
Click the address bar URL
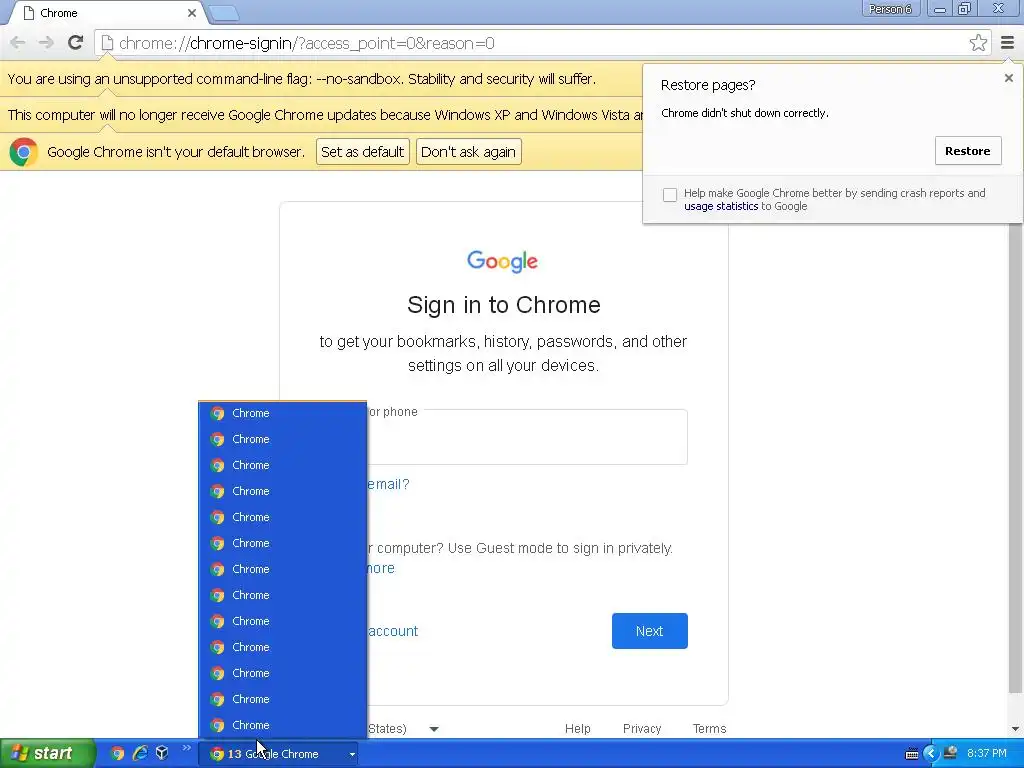click(306, 43)
